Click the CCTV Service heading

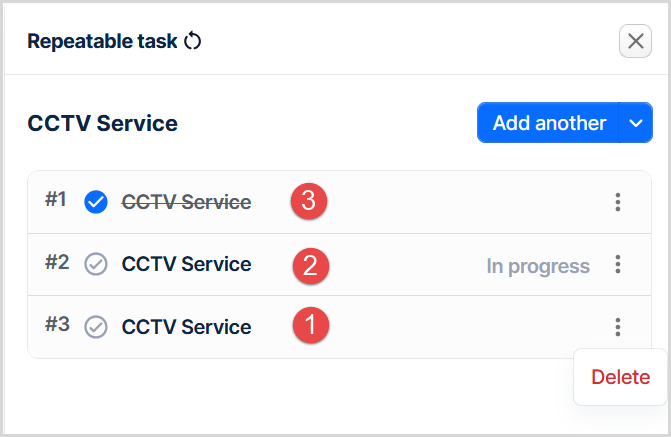(102, 124)
